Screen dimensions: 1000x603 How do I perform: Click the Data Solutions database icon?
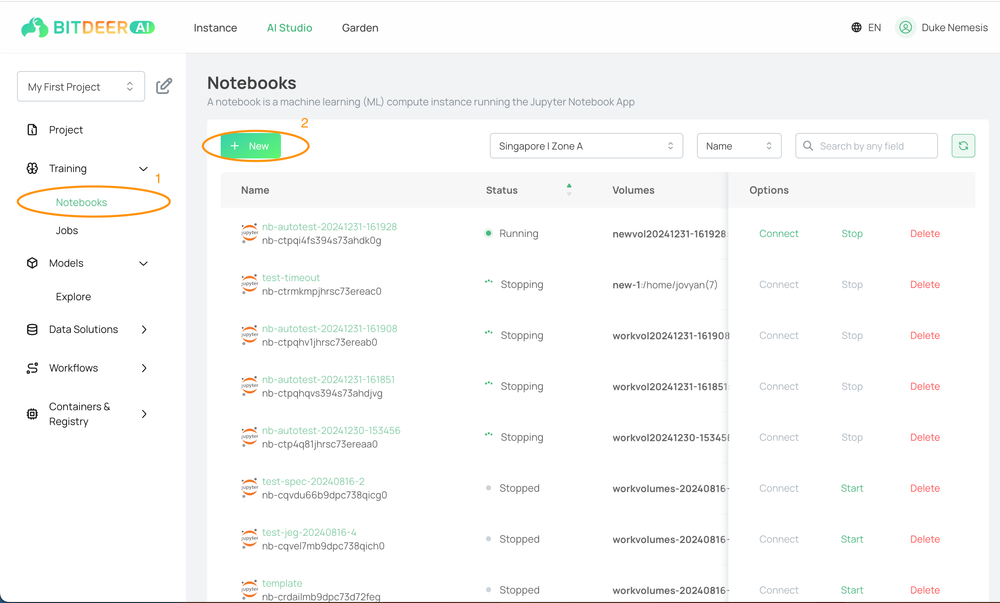(33, 330)
